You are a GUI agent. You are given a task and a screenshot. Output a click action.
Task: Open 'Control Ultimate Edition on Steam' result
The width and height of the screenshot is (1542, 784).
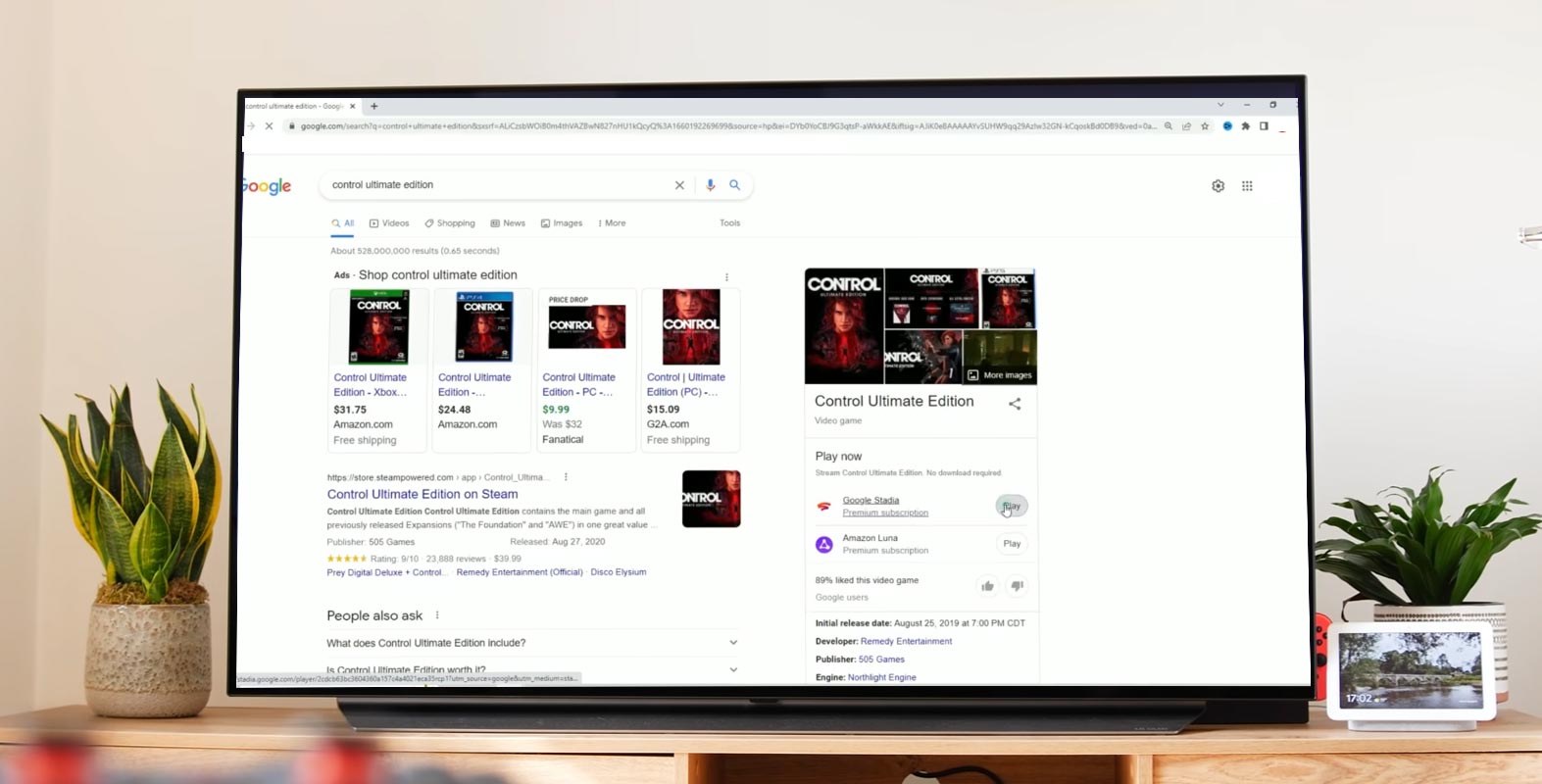coord(423,495)
